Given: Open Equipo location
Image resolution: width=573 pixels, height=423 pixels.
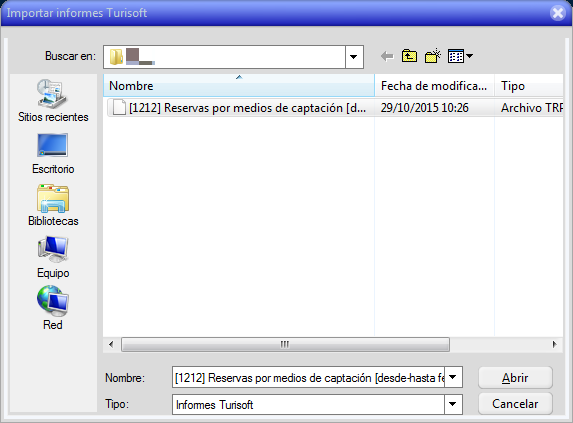Looking at the screenshot, I should click(x=53, y=258).
